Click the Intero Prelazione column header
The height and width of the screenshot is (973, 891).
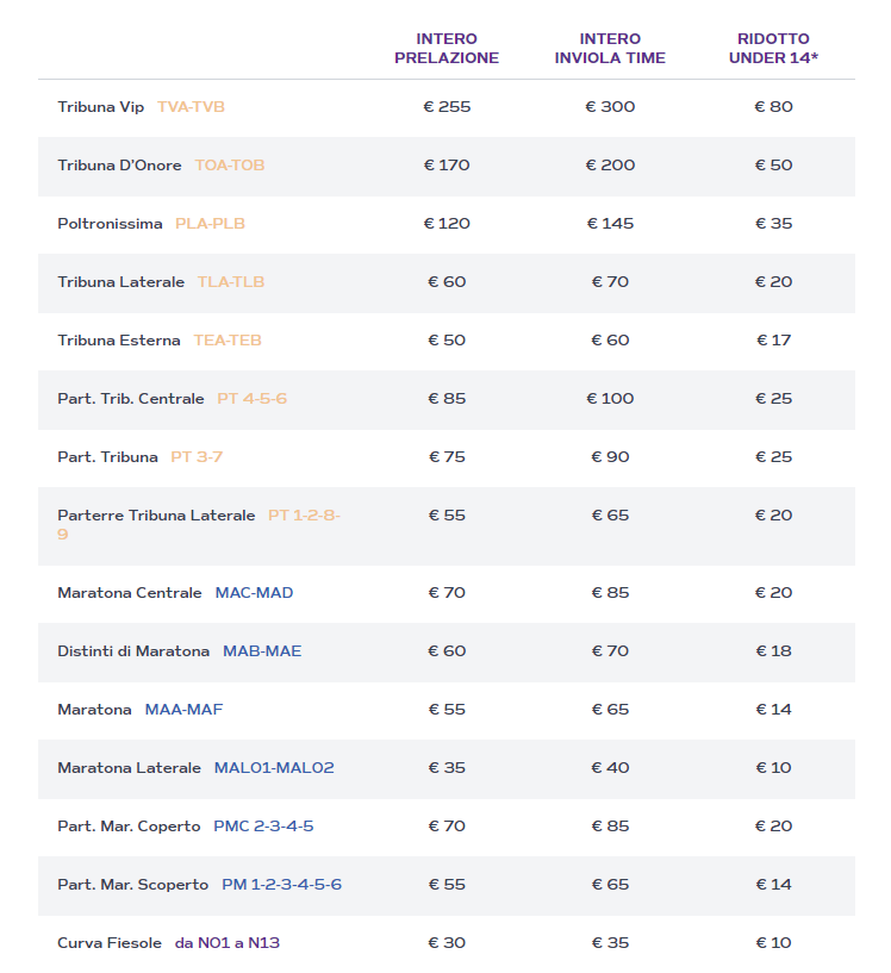pos(446,48)
